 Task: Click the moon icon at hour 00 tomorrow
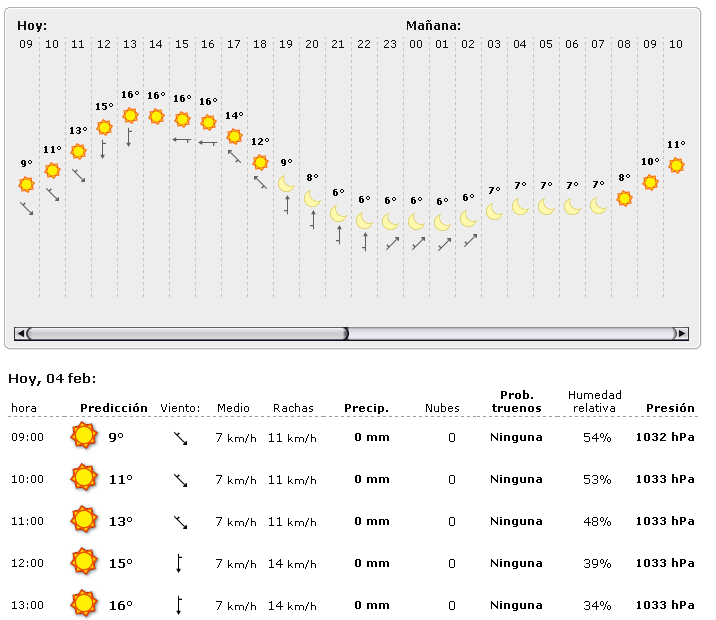(x=416, y=221)
